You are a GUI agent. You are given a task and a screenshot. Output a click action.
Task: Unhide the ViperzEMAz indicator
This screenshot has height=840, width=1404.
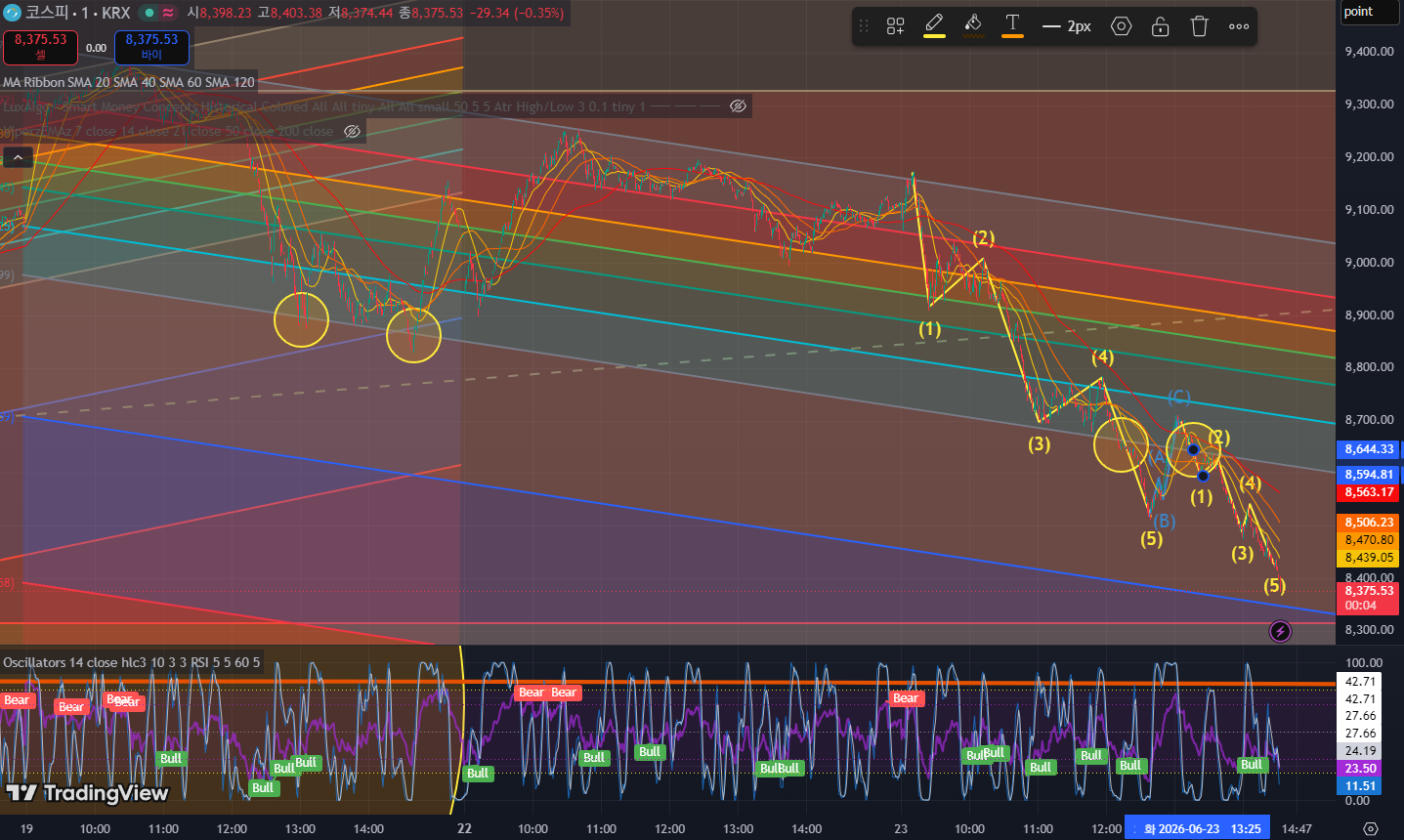coord(352,131)
